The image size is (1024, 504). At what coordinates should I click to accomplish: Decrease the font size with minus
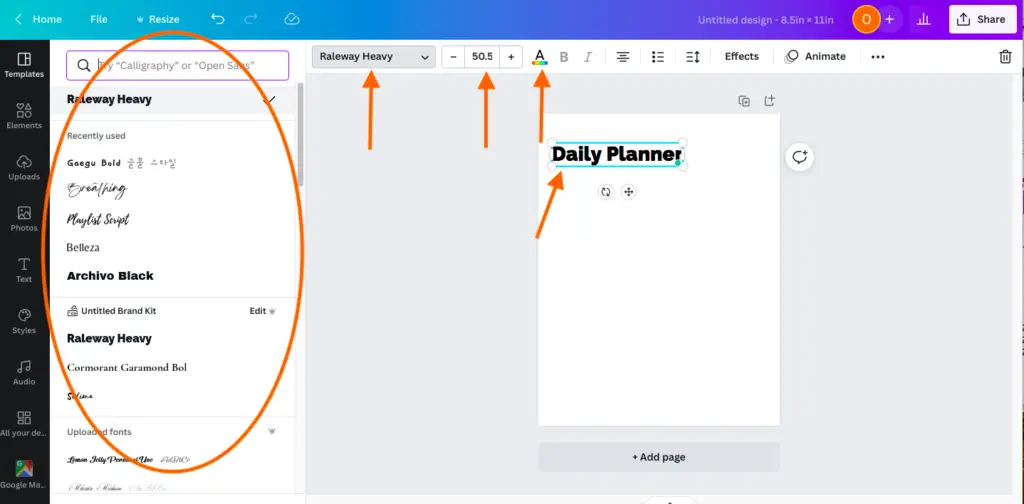[x=453, y=57]
